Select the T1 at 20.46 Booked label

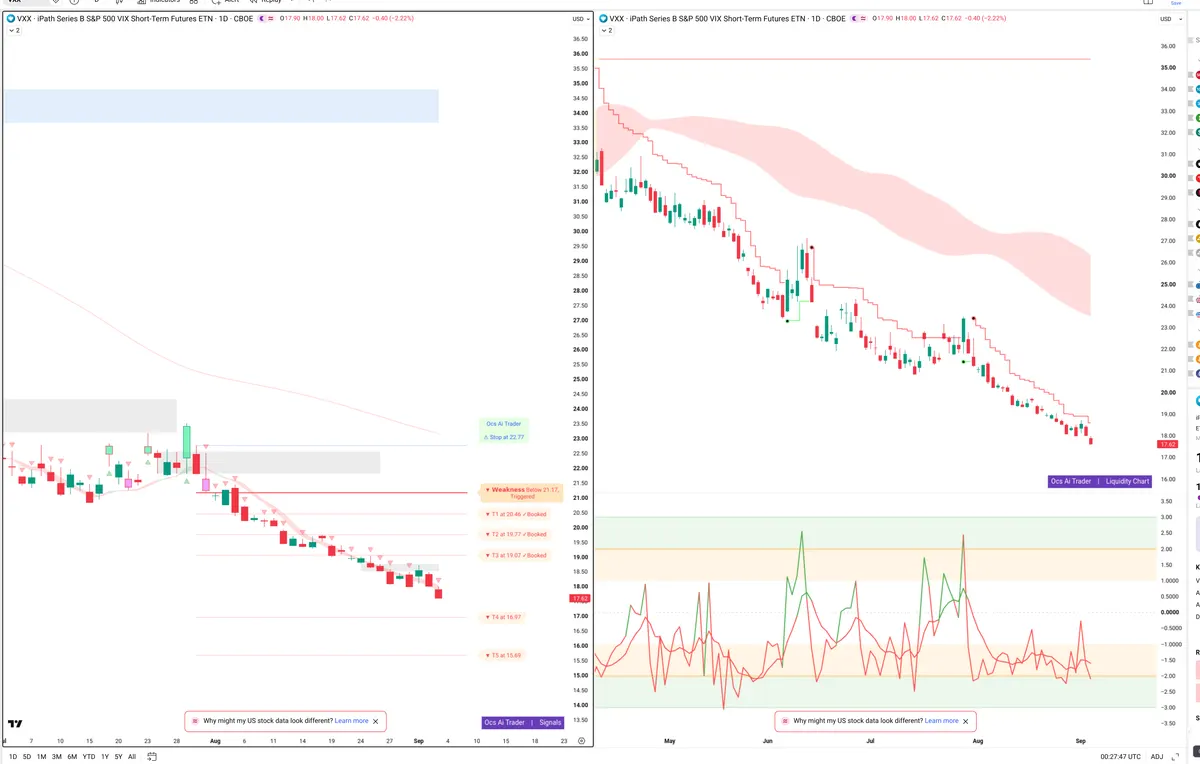click(x=515, y=514)
